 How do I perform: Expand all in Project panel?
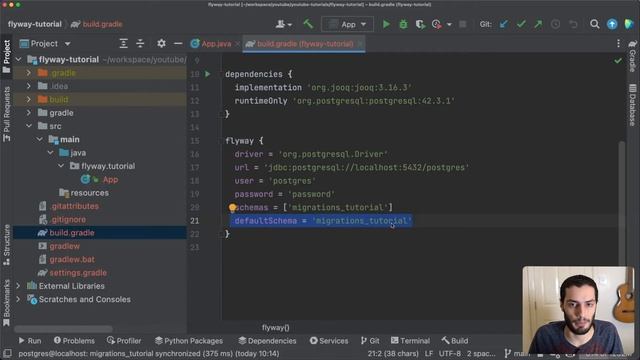(x=123, y=43)
